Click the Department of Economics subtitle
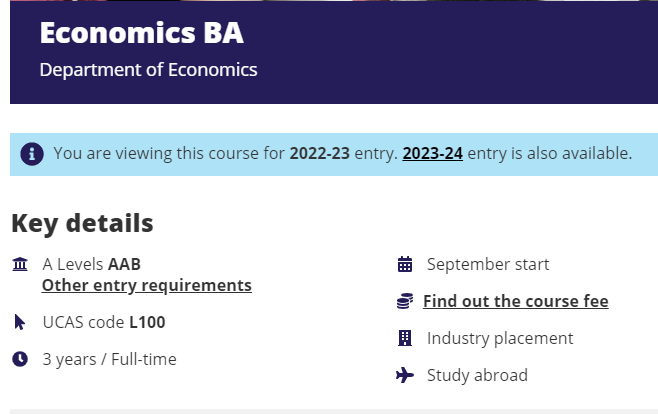This screenshot has height=414, width=658. point(148,70)
